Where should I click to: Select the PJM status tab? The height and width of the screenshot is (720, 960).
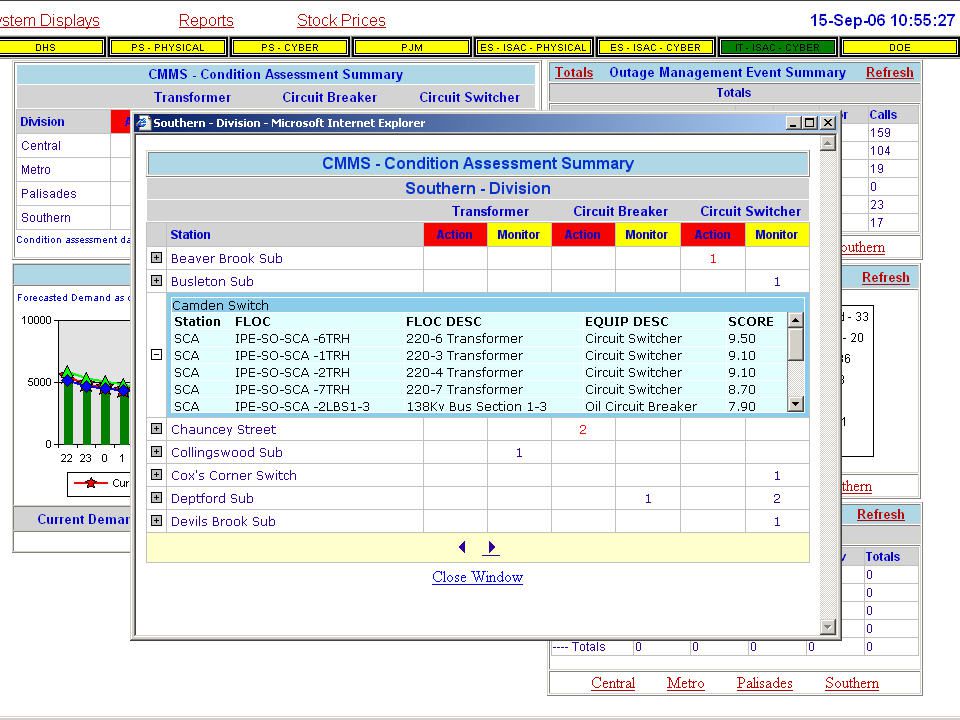click(x=412, y=47)
